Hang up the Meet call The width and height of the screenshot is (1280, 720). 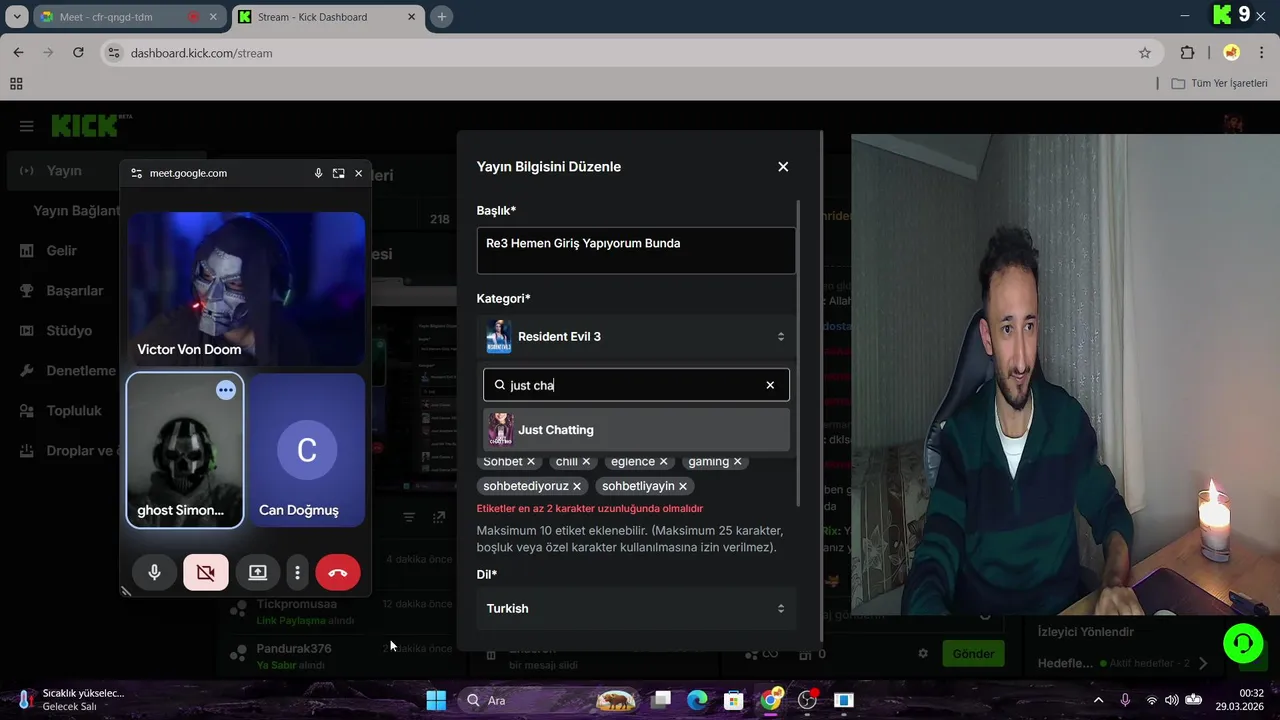click(x=338, y=573)
